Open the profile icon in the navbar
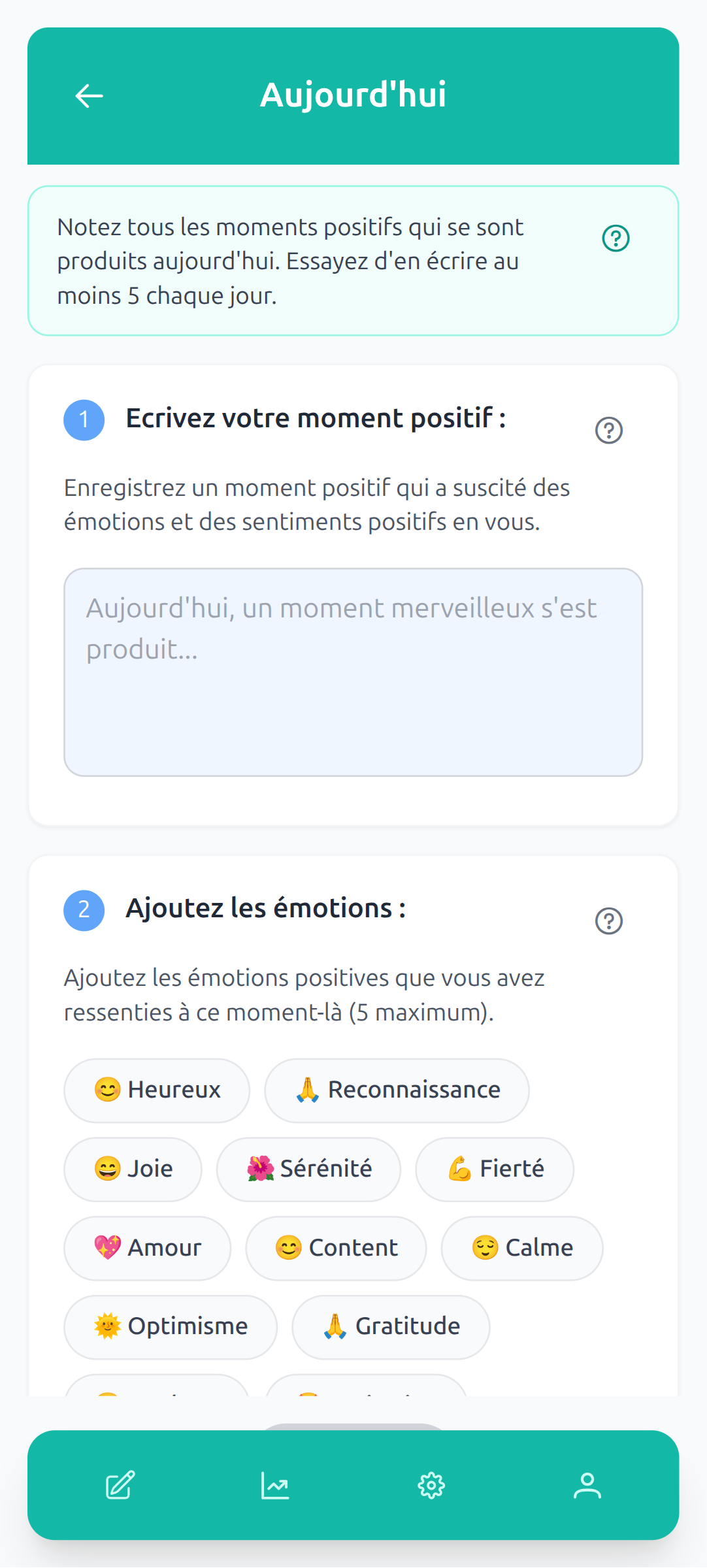The width and height of the screenshot is (707, 1568). (x=587, y=1485)
